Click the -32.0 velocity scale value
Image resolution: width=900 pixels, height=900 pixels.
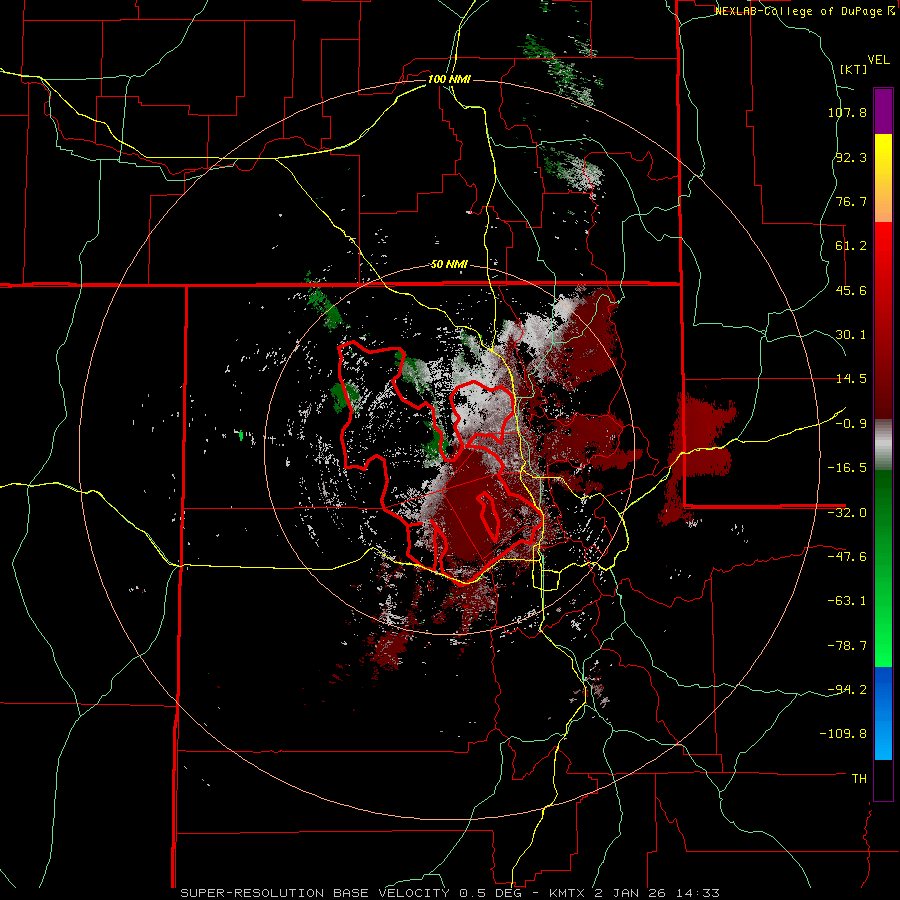point(847,513)
